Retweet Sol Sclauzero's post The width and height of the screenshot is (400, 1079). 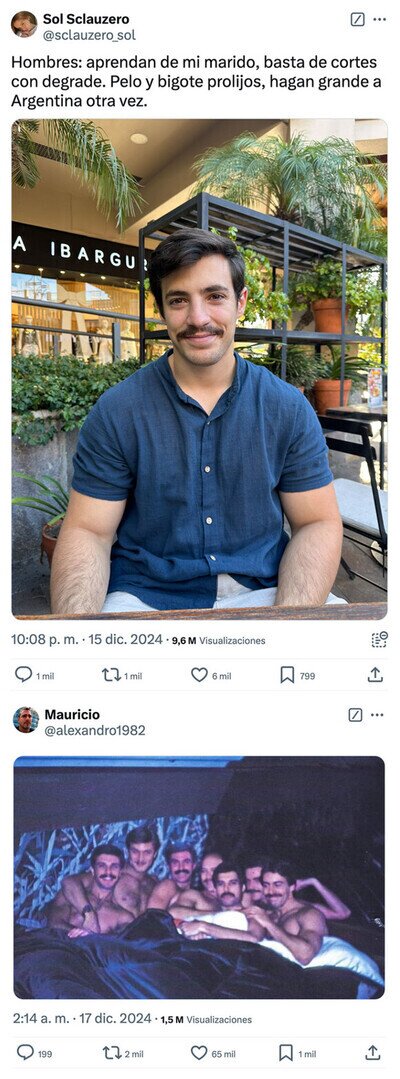pos(111,675)
